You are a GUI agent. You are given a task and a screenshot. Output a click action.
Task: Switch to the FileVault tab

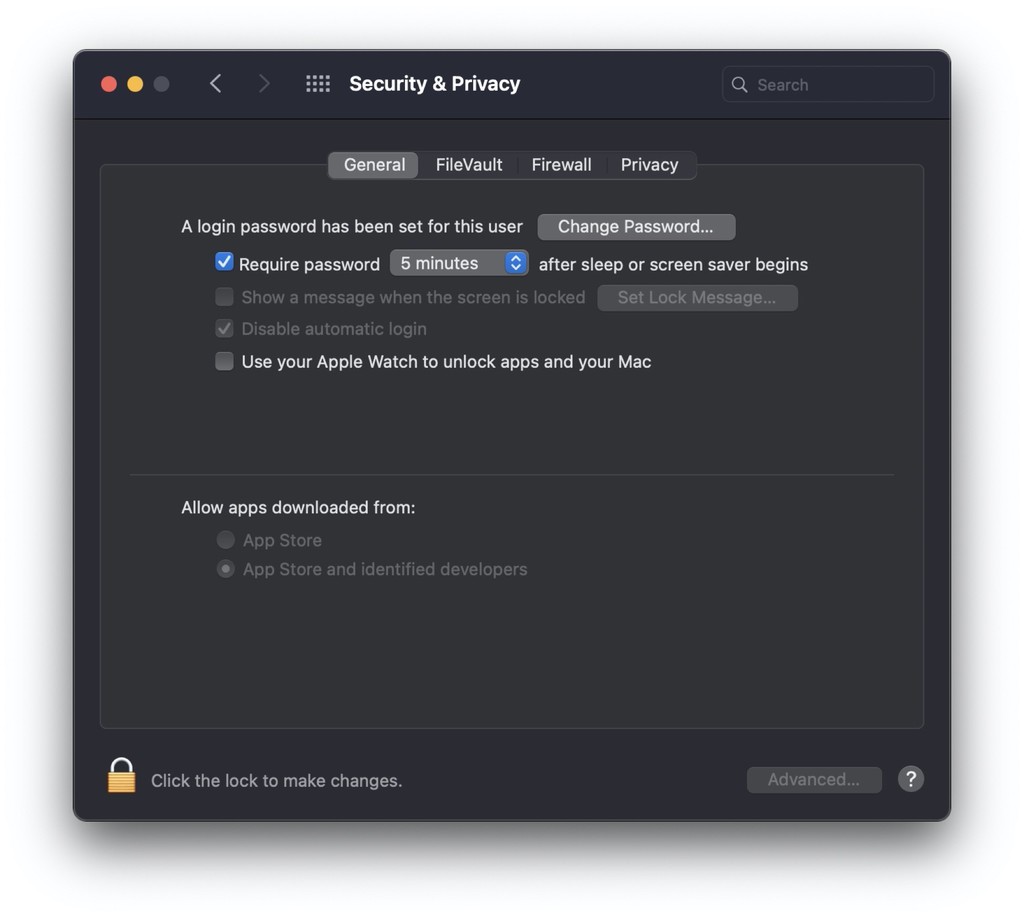tap(469, 165)
